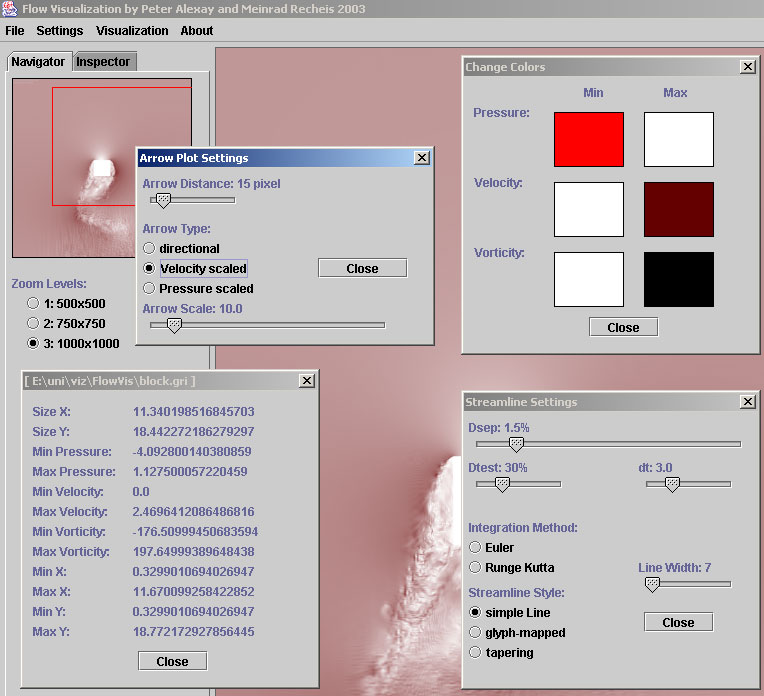Click the Arrow Scale slider handle

click(174, 325)
